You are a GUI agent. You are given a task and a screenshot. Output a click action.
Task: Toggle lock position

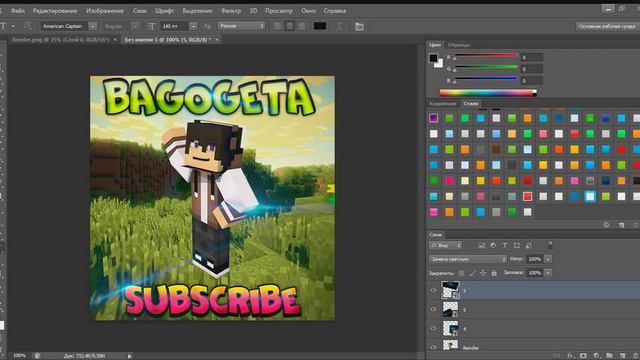(x=483, y=273)
